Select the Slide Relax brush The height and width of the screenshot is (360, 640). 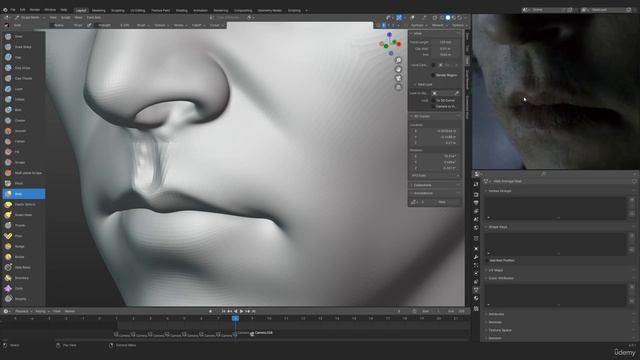click(24, 267)
